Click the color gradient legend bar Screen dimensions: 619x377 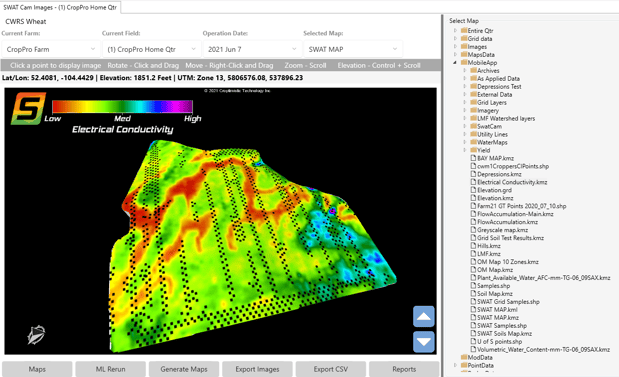click(x=122, y=107)
